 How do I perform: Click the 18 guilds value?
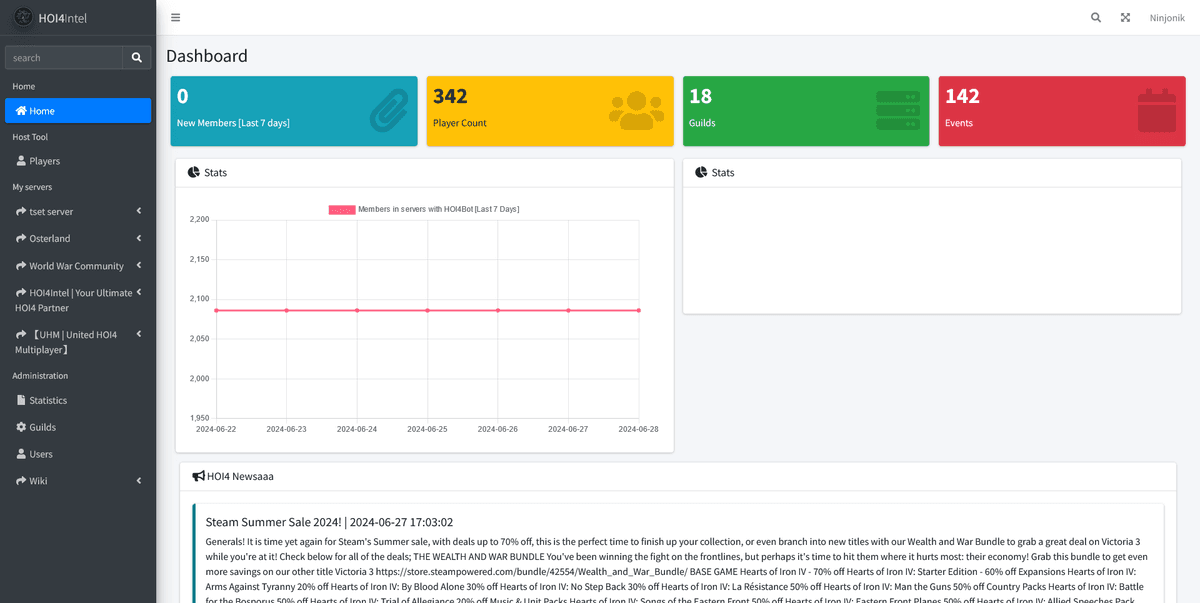point(700,96)
